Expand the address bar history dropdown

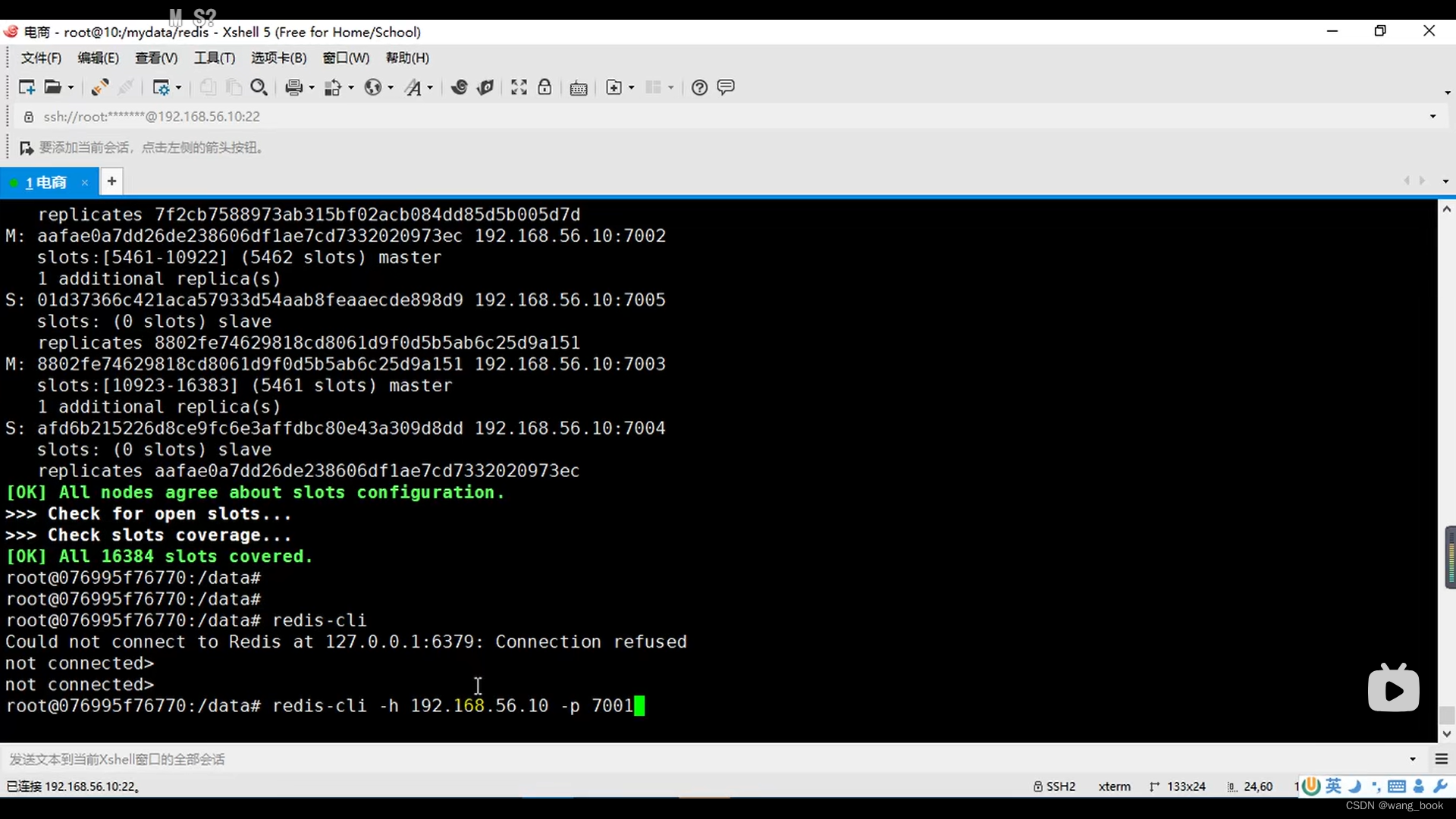[1432, 117]
